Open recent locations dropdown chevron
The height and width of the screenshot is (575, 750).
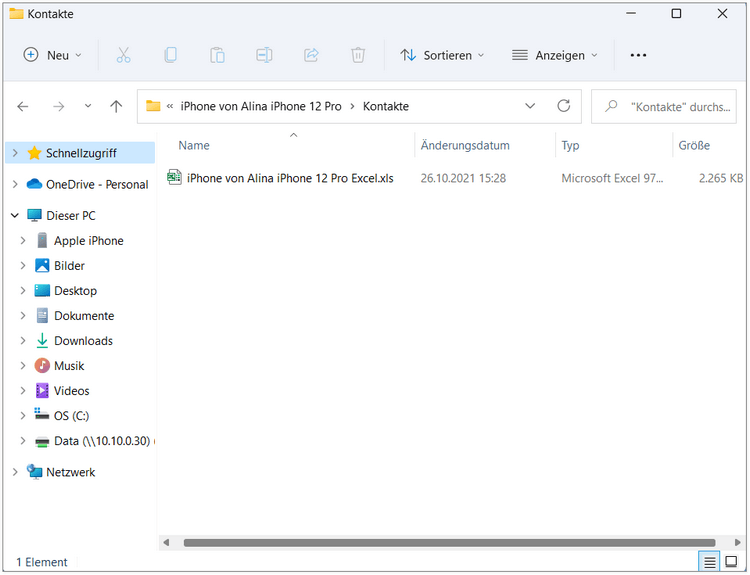click(x=88, y=106)
